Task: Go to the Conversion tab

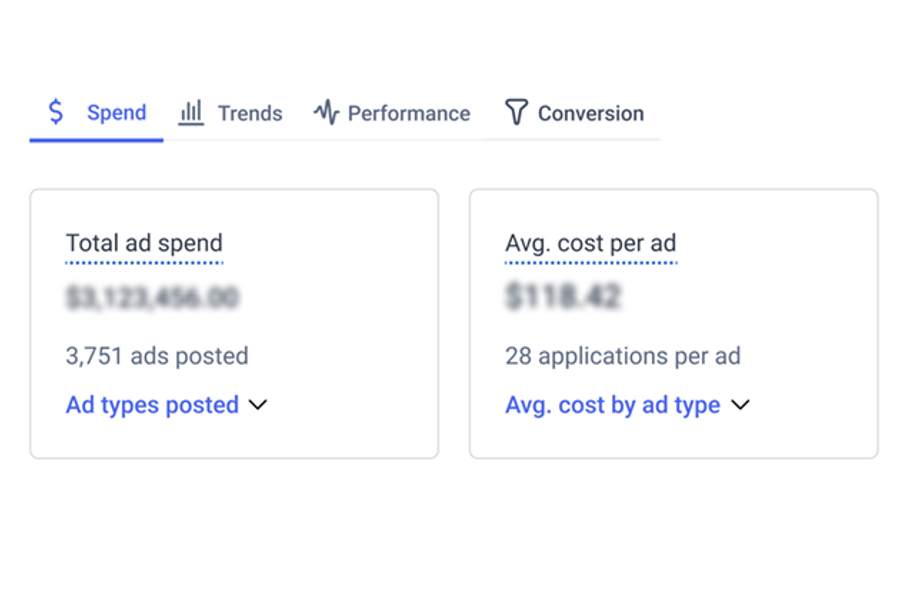Action: [590, 113]
